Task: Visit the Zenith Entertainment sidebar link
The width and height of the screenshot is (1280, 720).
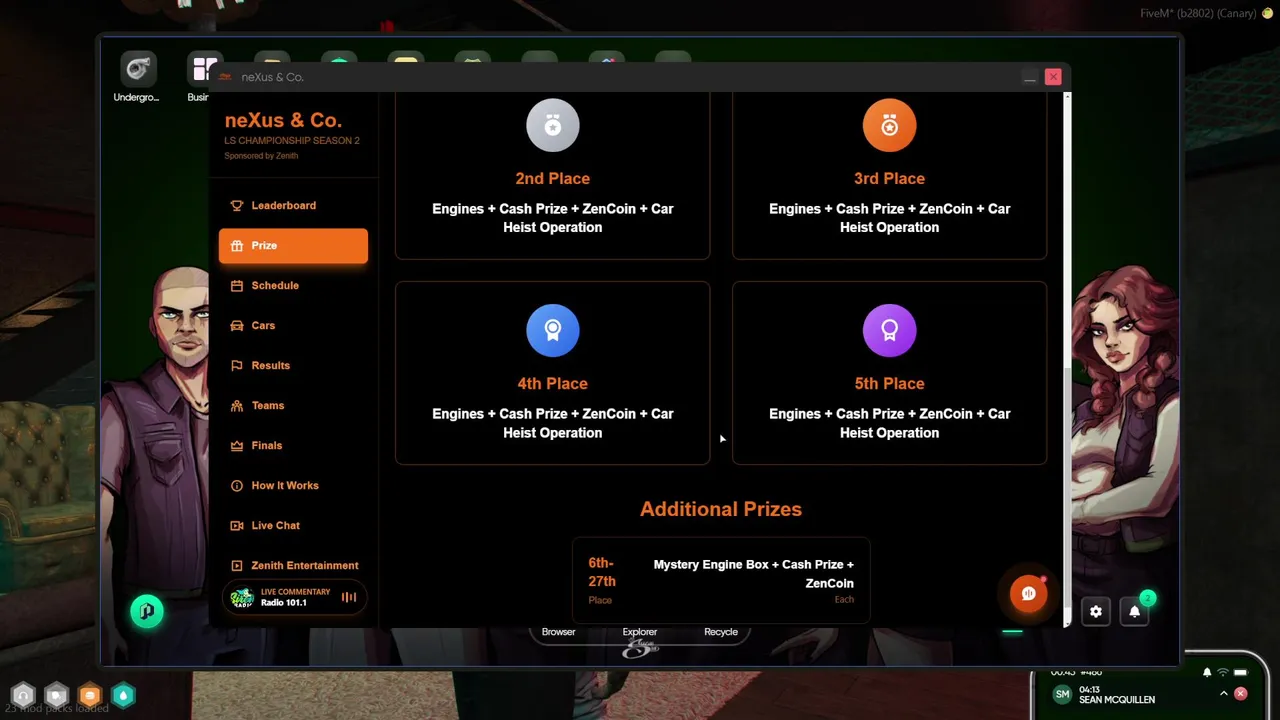Action: [x=293, y=565]
